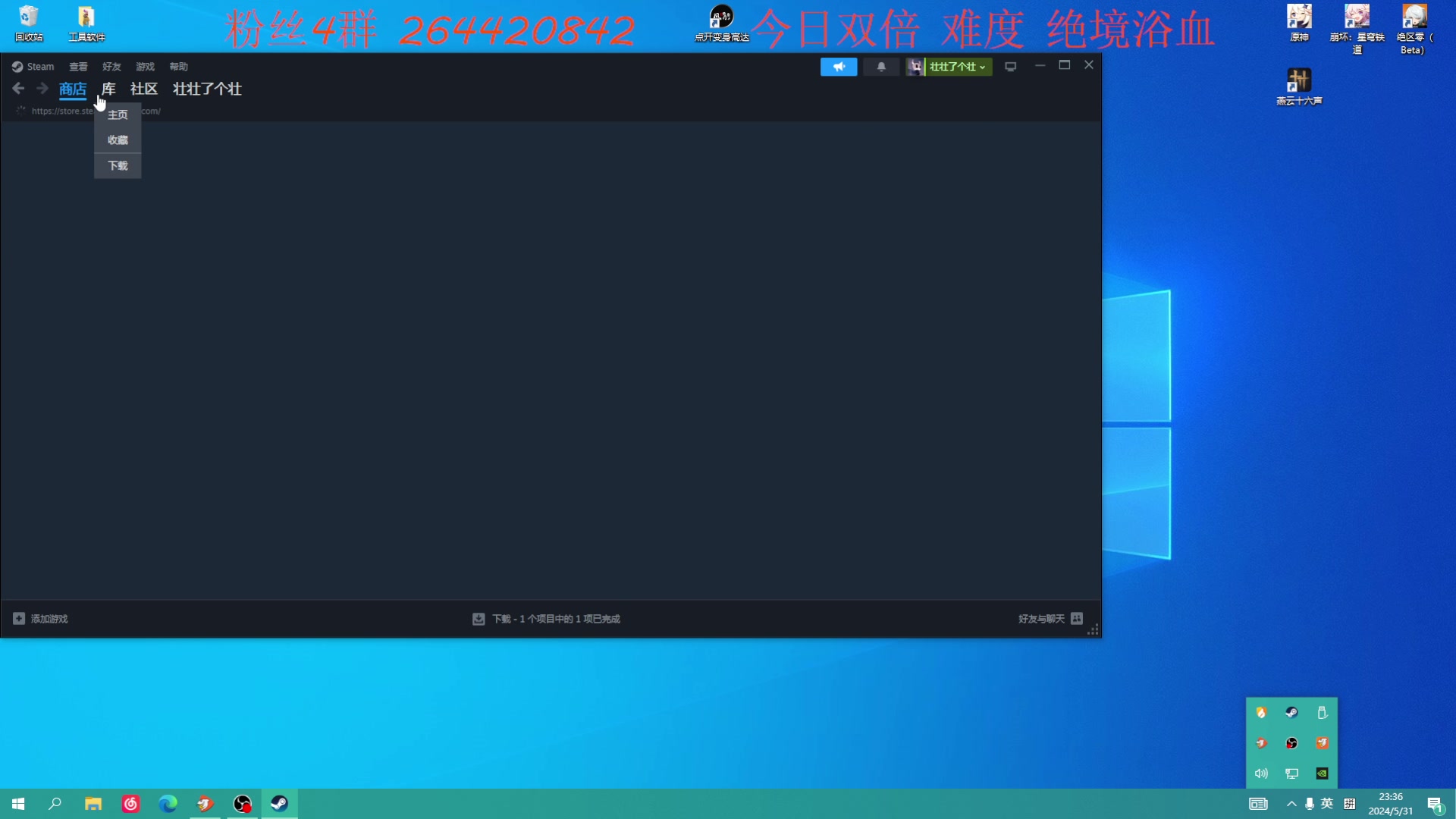
Task: Open the 游戏 menu
Action: click(145, 67)
